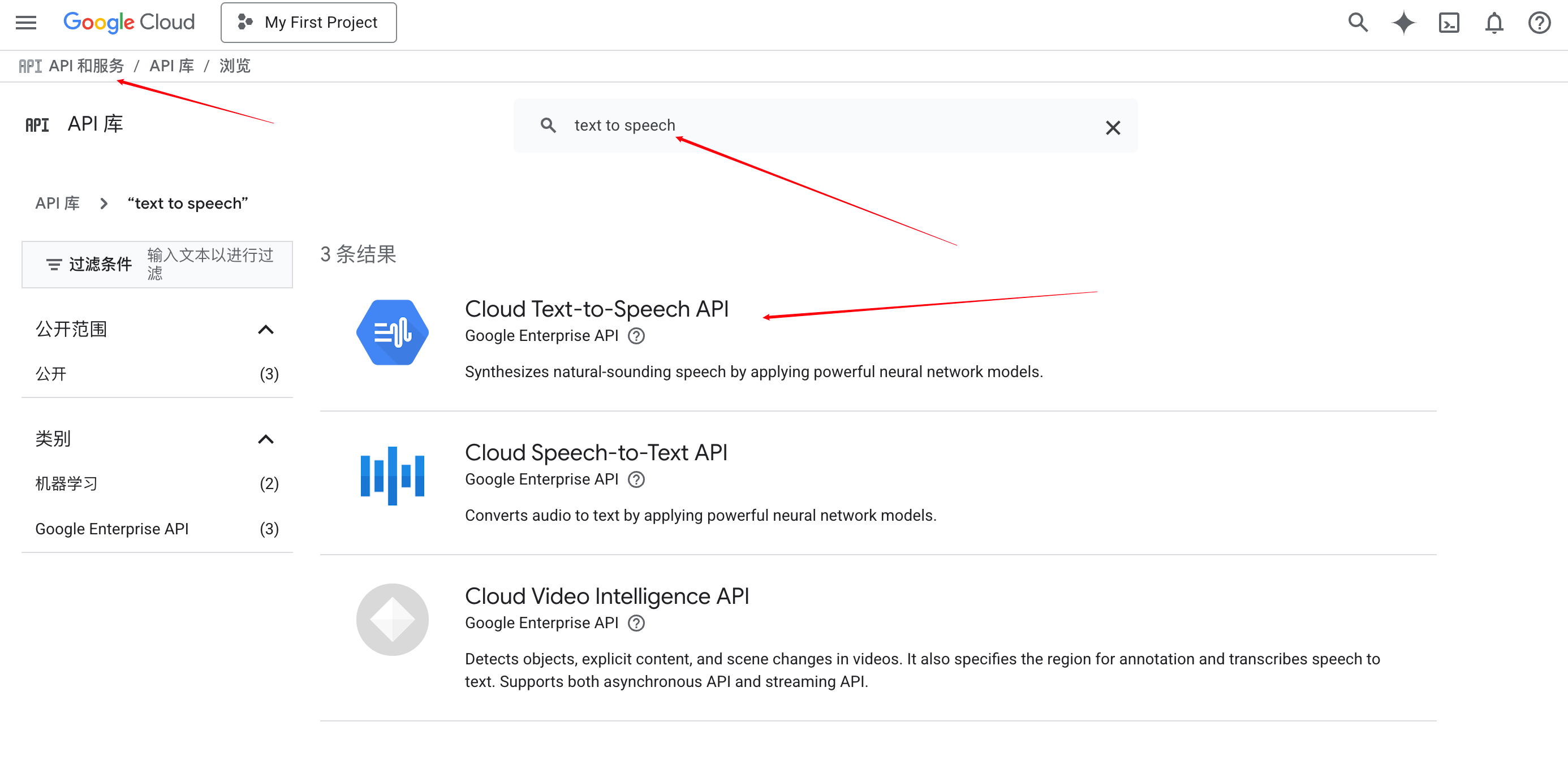
Task: Click the 过滤条件 filter text field
Action: (210, 264)
